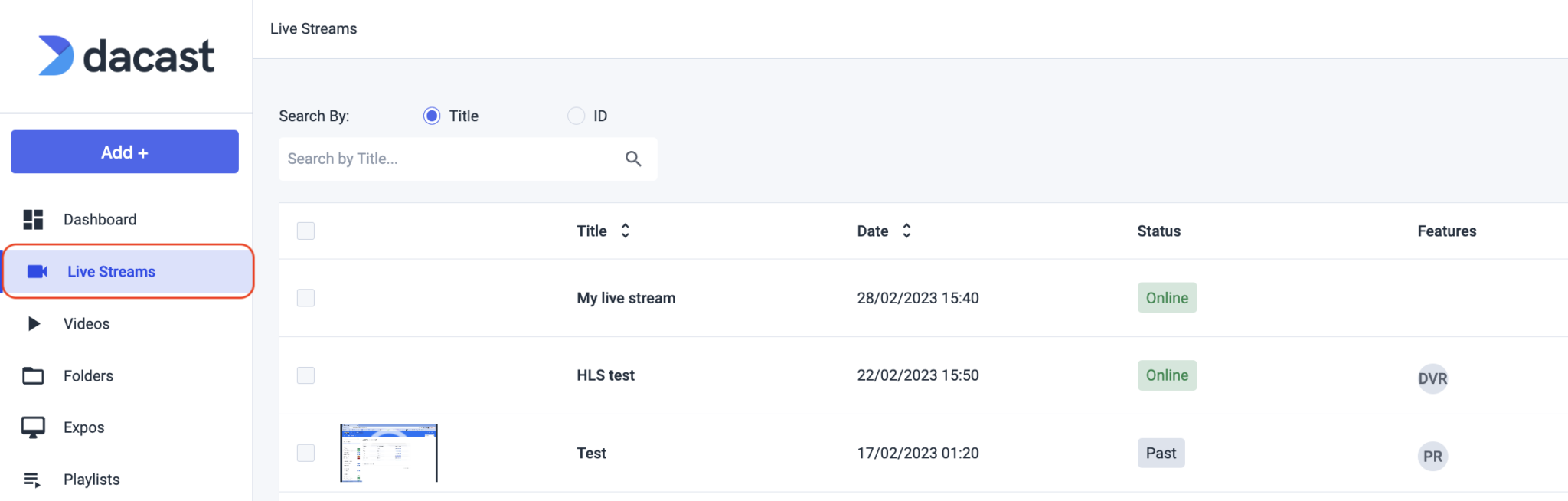Viewport: 1568px width, 501px height.
Task: Click the Test stream thumbnail
Action: tap(388, 453)
